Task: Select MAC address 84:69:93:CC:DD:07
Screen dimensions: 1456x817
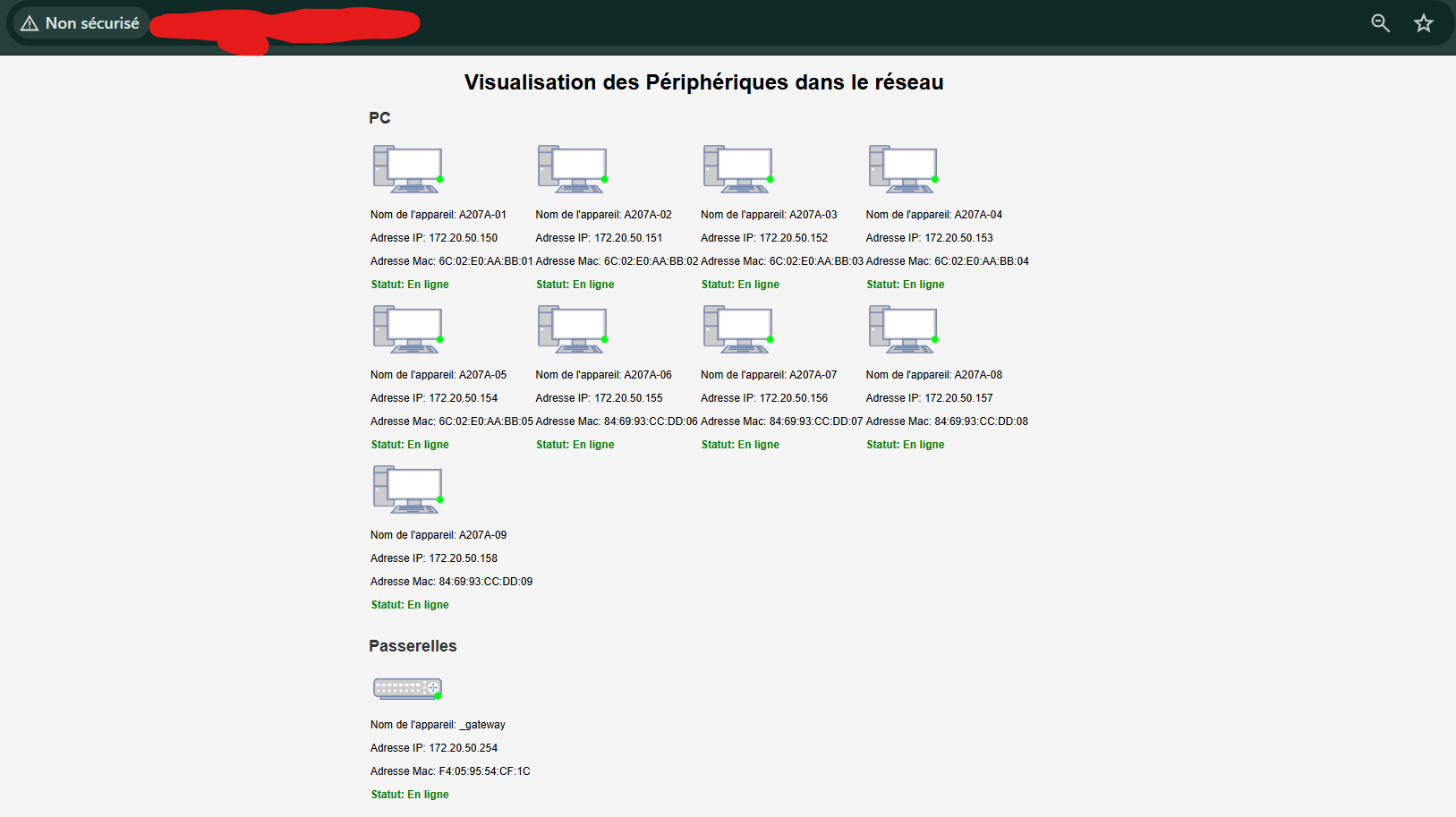Action: coord(816,421)
